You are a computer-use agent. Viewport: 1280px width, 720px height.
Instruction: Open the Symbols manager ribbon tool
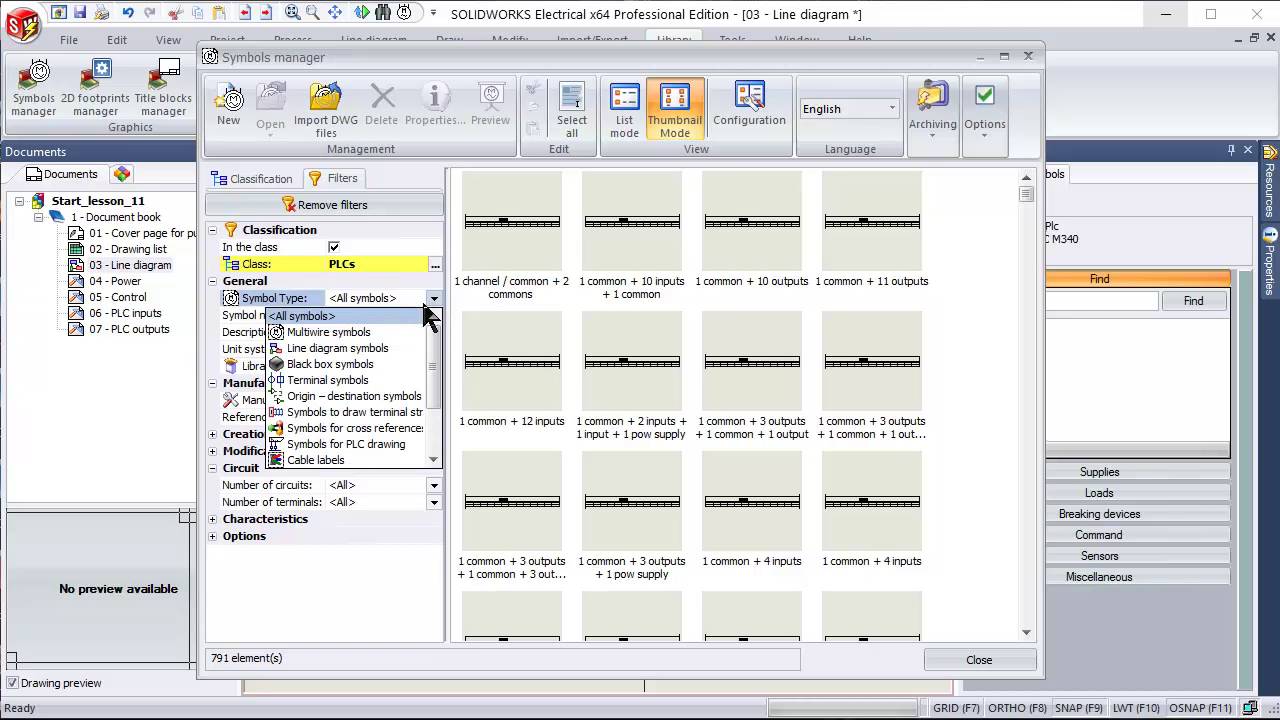pyautogui.click(x=34, y=88)
